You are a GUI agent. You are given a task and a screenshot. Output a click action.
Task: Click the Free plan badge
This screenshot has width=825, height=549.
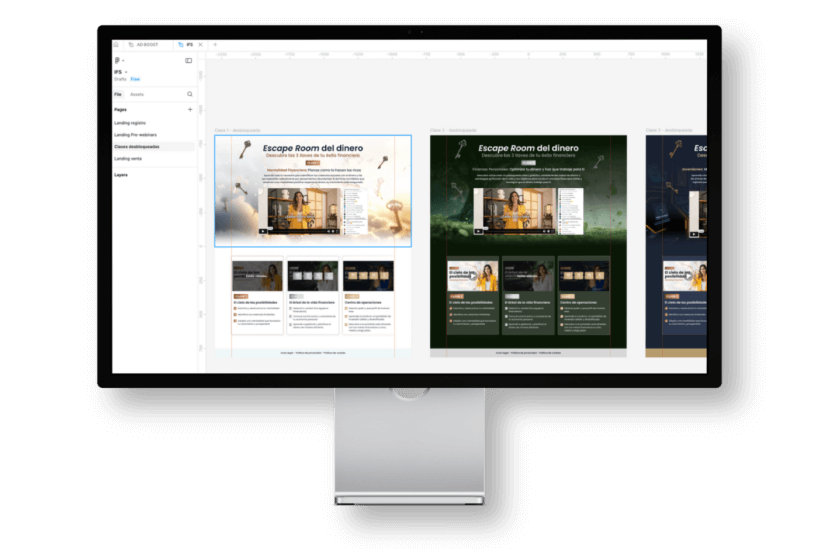[x=135, y=79]
